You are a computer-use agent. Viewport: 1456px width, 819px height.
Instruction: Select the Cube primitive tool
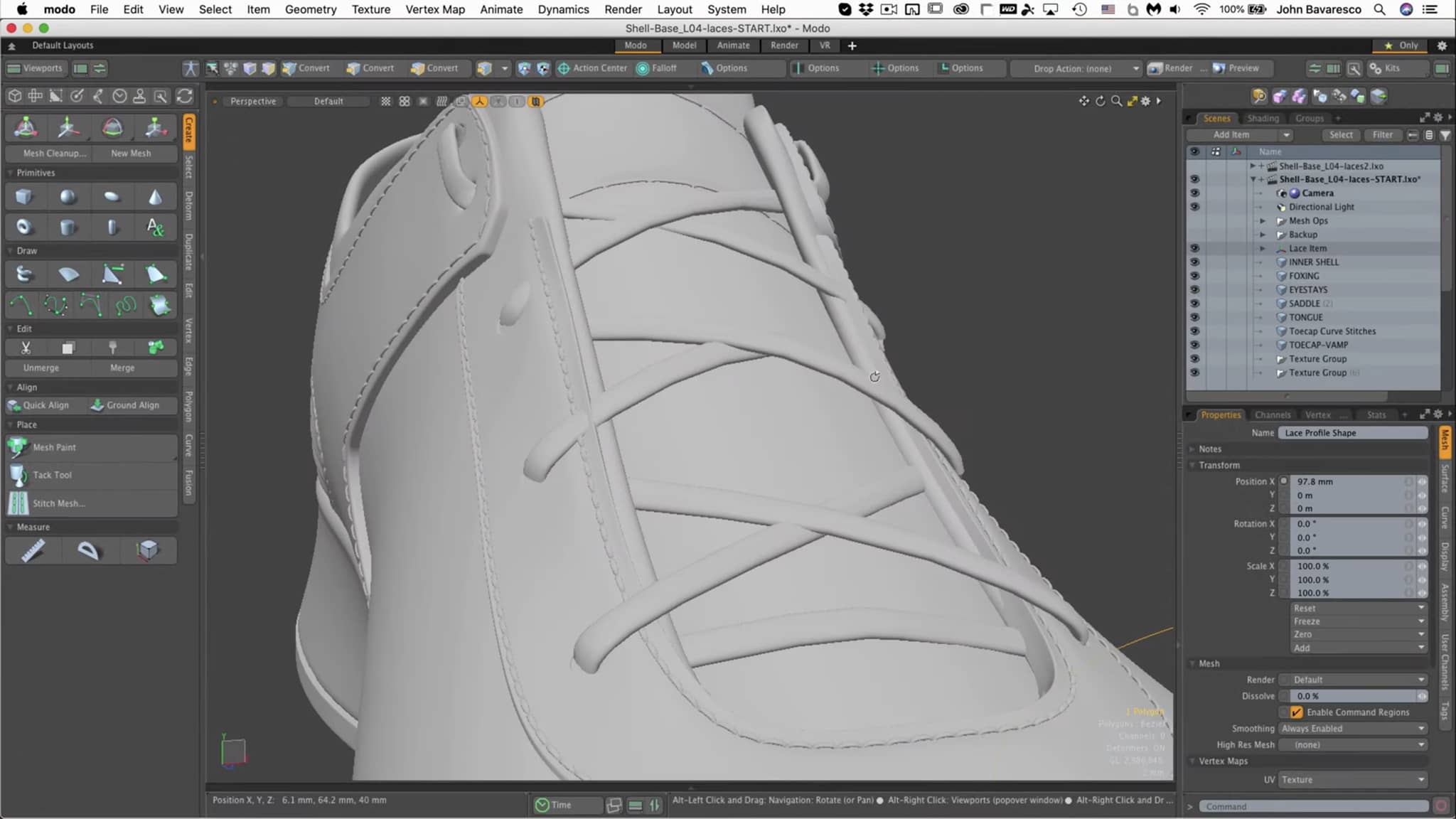(24, 197)
